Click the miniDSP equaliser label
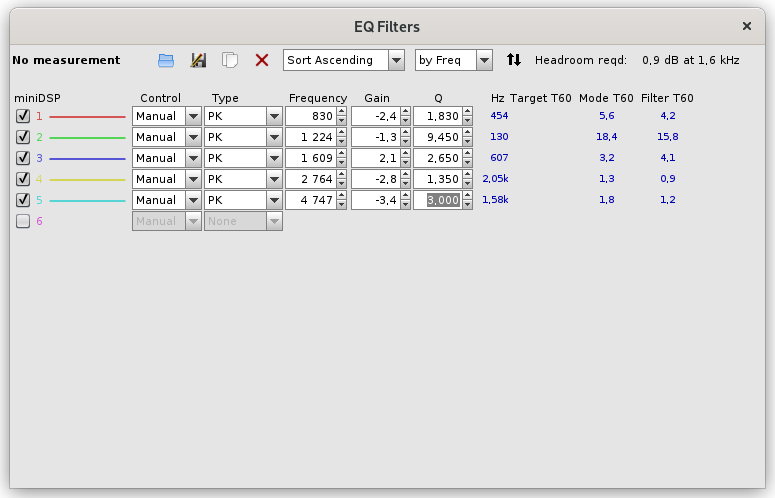This screenshot has width=775, height=498. point(38,98)
